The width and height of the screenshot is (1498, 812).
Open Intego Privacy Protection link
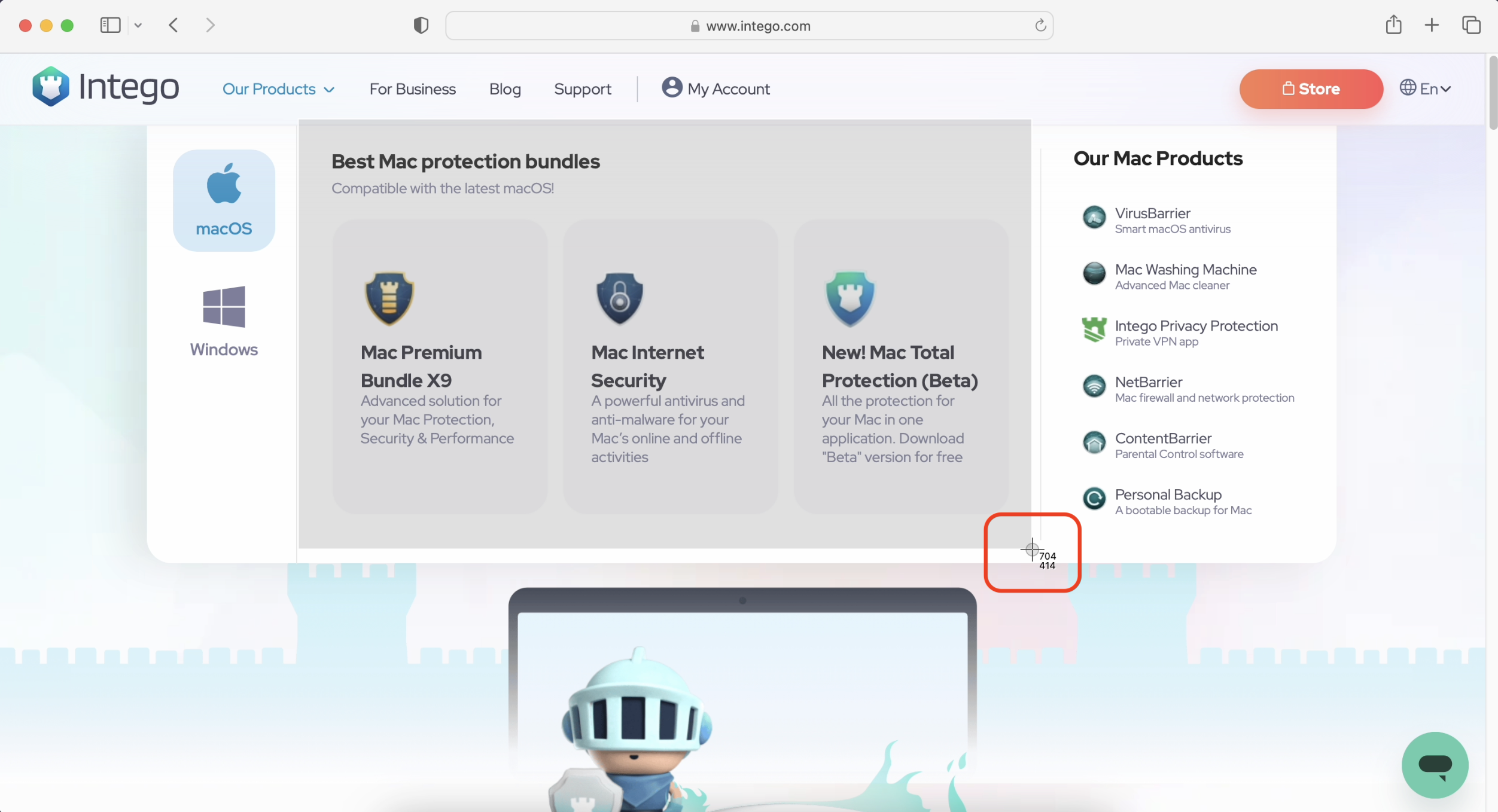pos(1196,326)
